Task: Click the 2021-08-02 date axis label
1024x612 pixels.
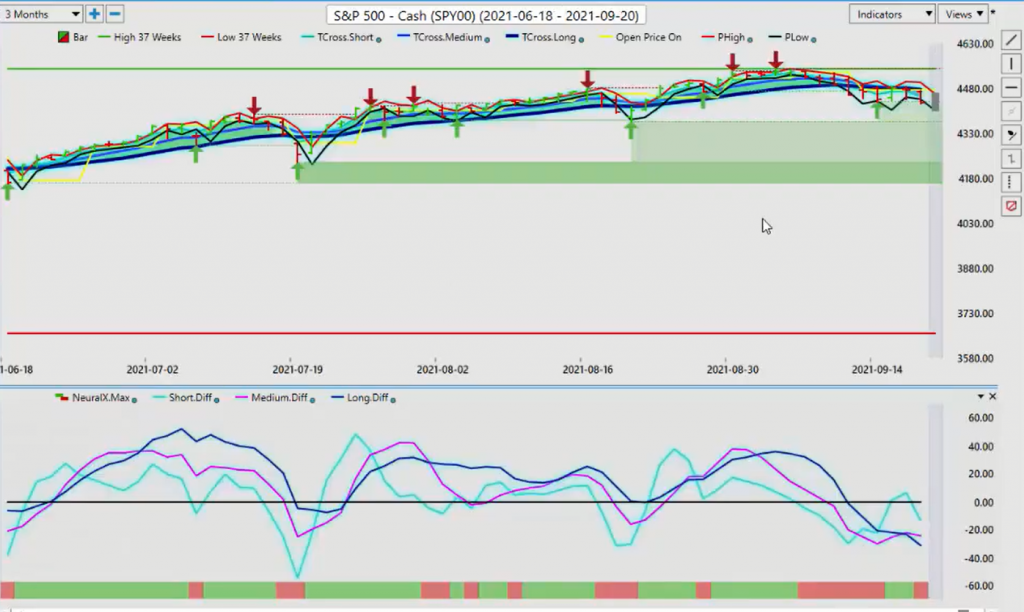Action: point(442,369)
